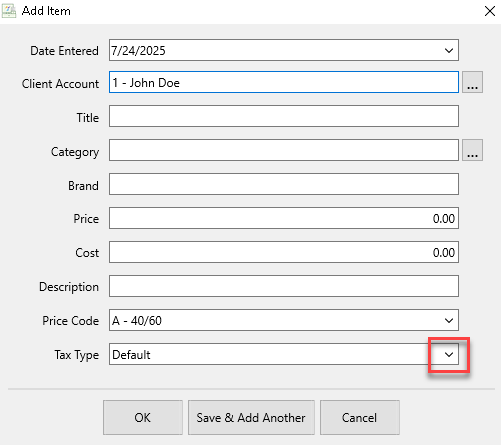
Task: Click into the Description text field
Action: [284, 286]
